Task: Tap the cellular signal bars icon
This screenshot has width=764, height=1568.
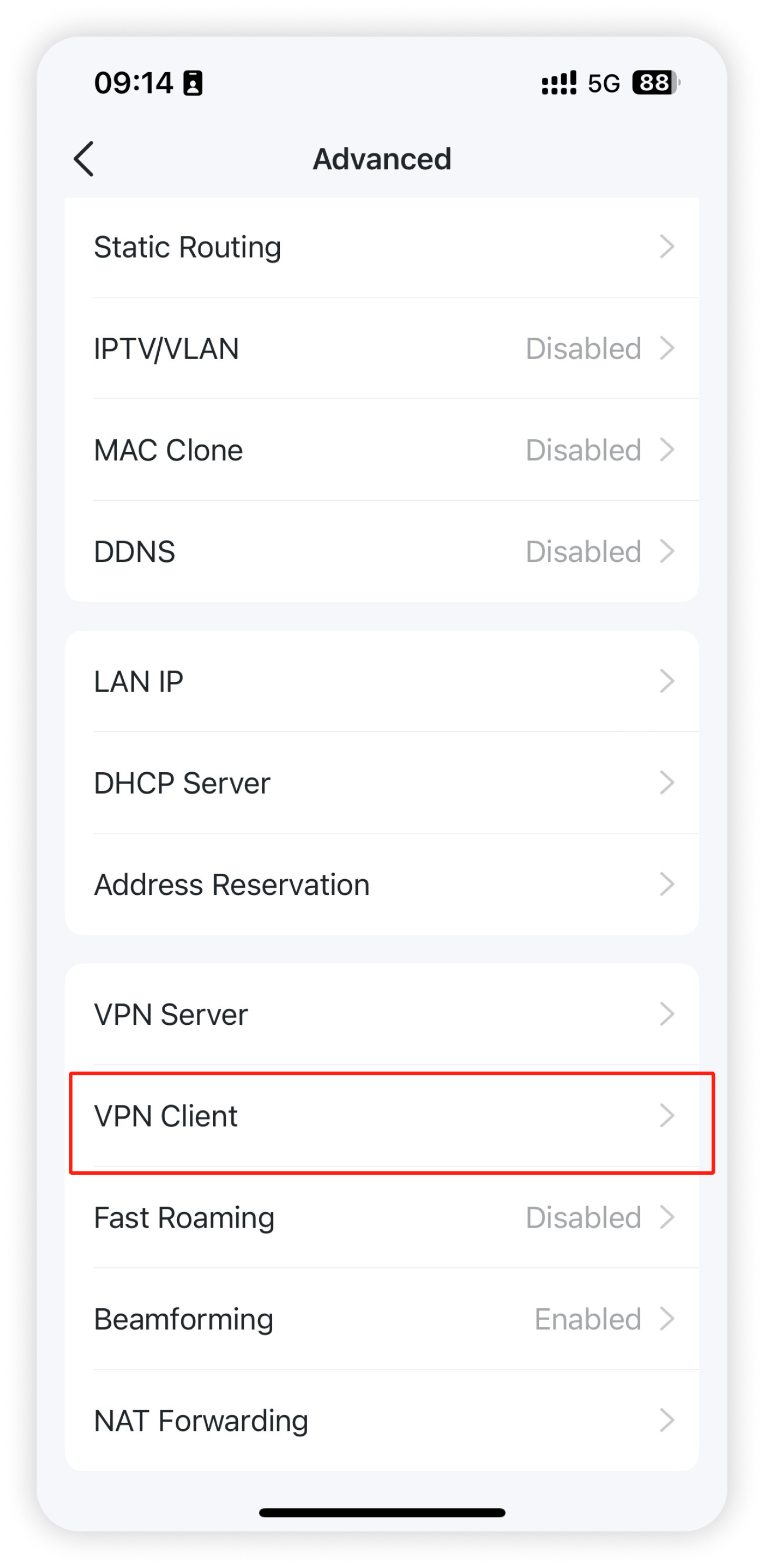Action: 558,83
